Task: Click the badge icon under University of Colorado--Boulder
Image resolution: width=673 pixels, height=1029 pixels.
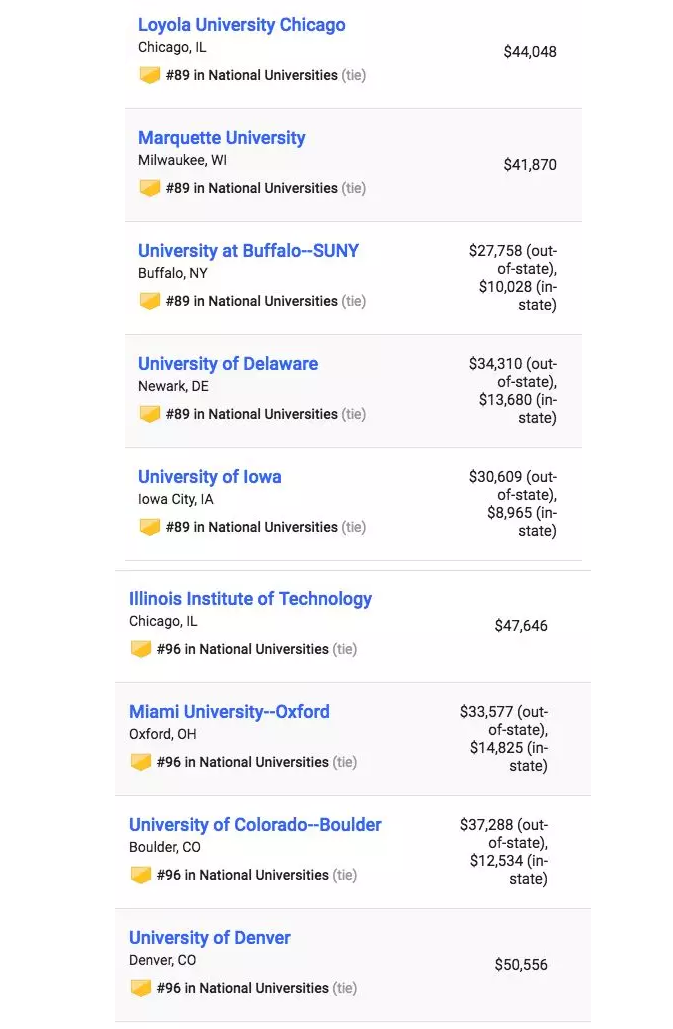Action: pos(140,874)
